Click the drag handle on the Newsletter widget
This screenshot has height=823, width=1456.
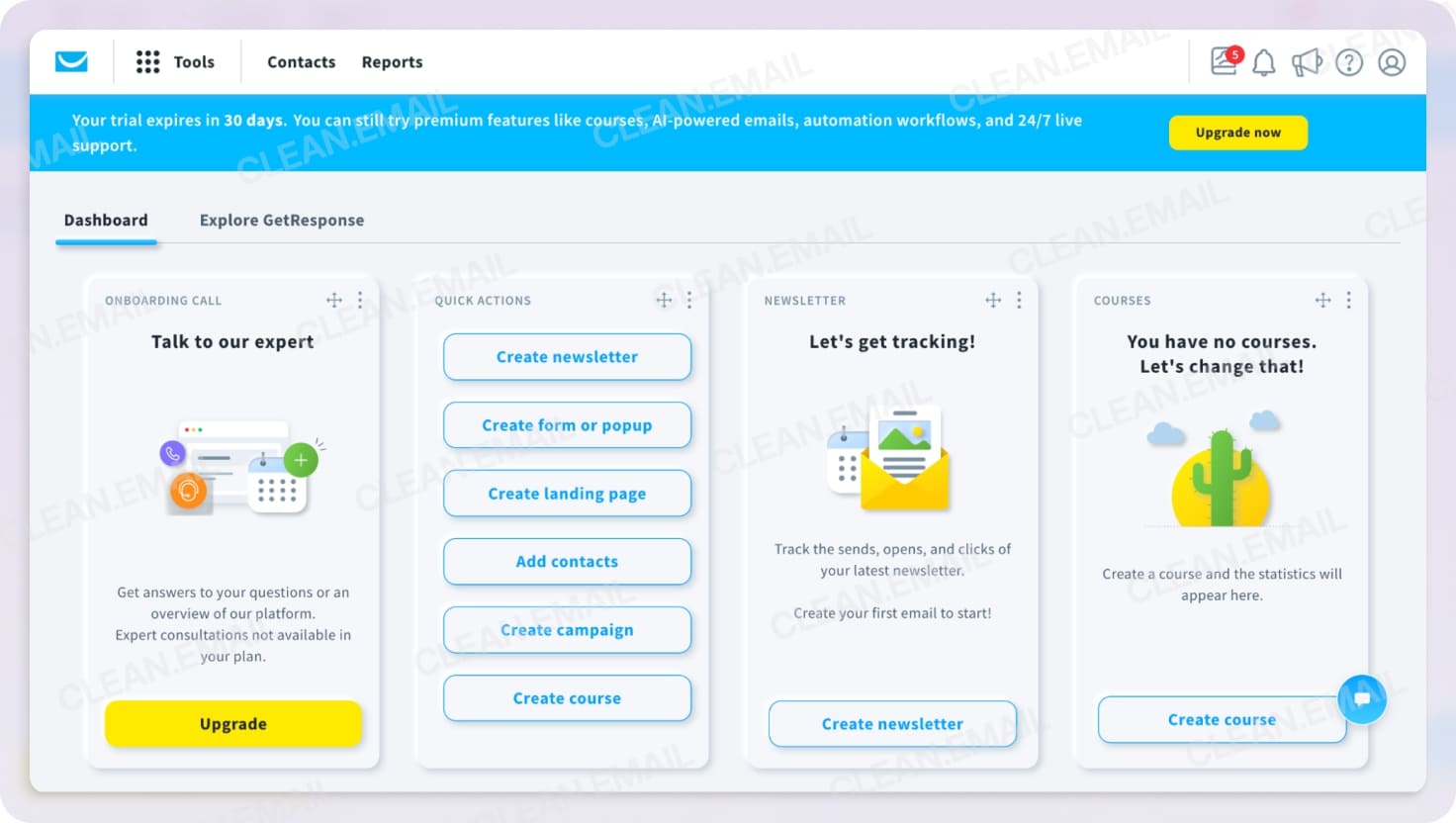pos(992,300)
